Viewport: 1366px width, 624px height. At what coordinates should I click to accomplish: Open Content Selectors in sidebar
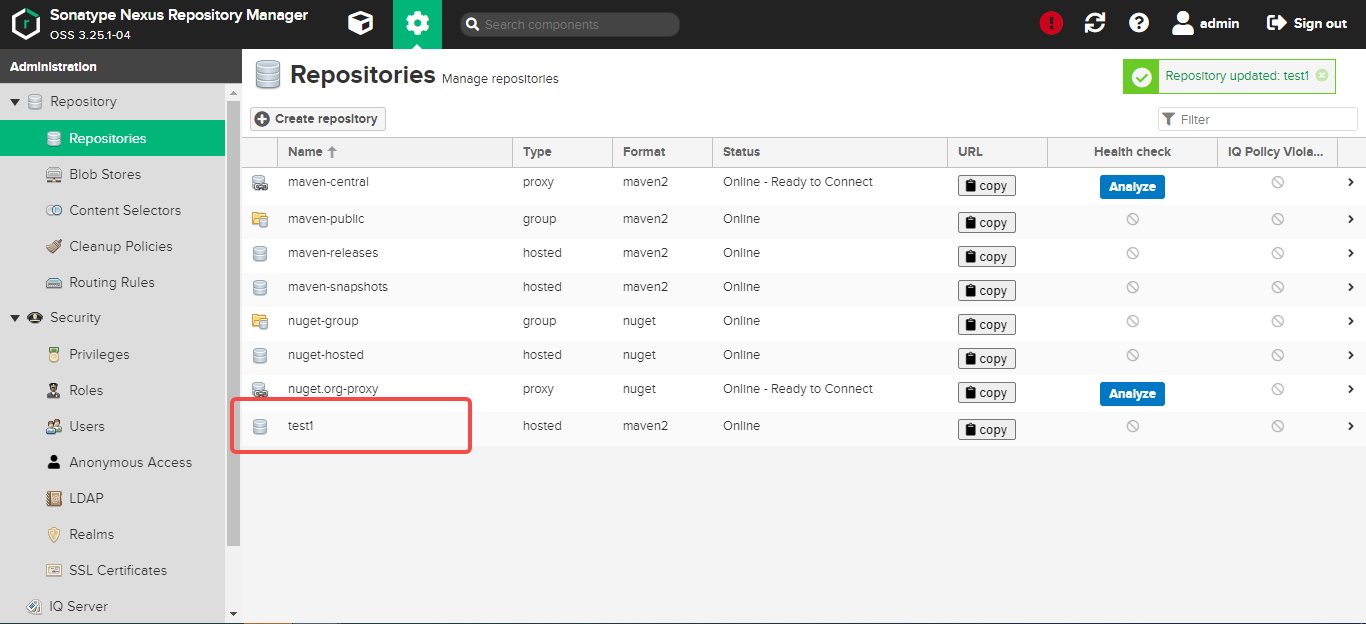[x=112, y=210]
